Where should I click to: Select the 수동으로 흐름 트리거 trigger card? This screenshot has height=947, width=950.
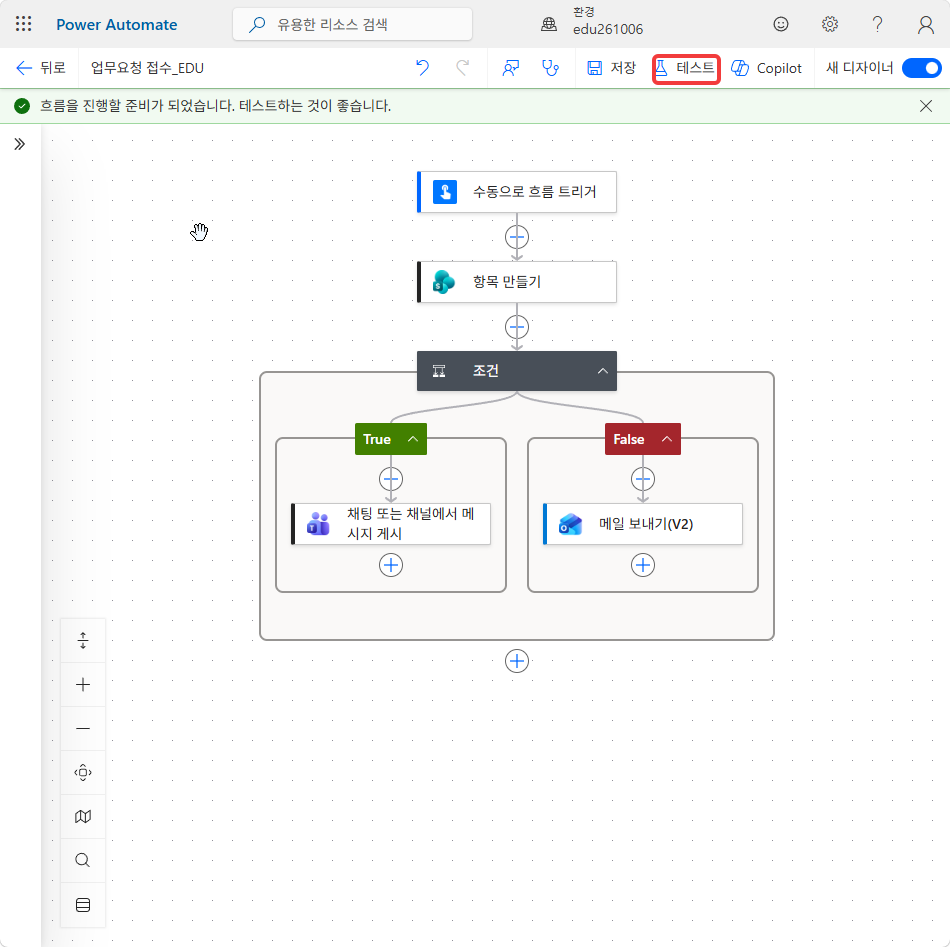[517, 192]
